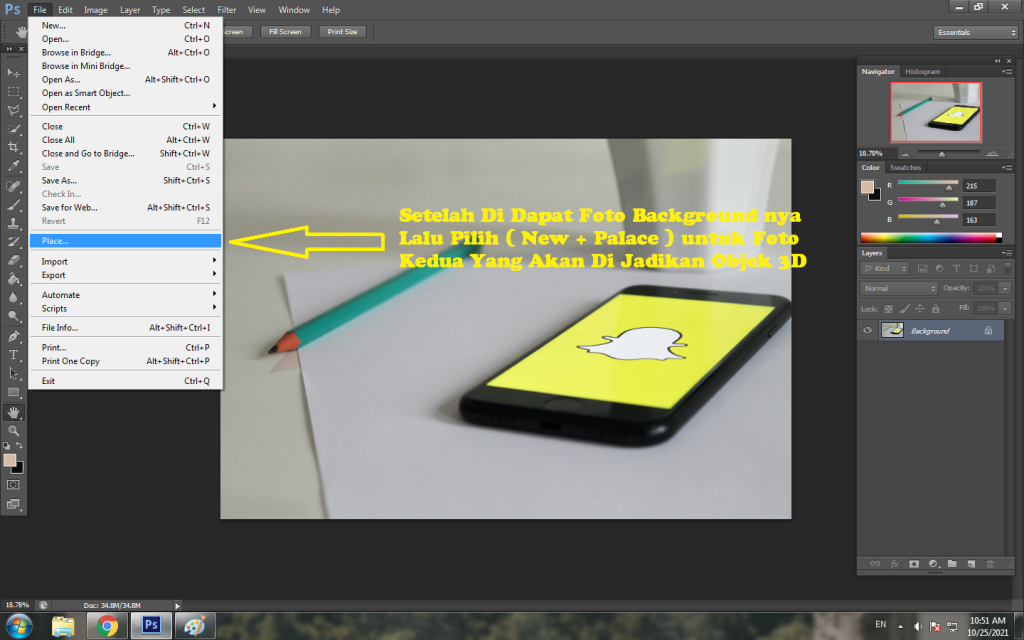Open the Filter menu
This screenshot has width=1024, height=640.
(226, 9)
